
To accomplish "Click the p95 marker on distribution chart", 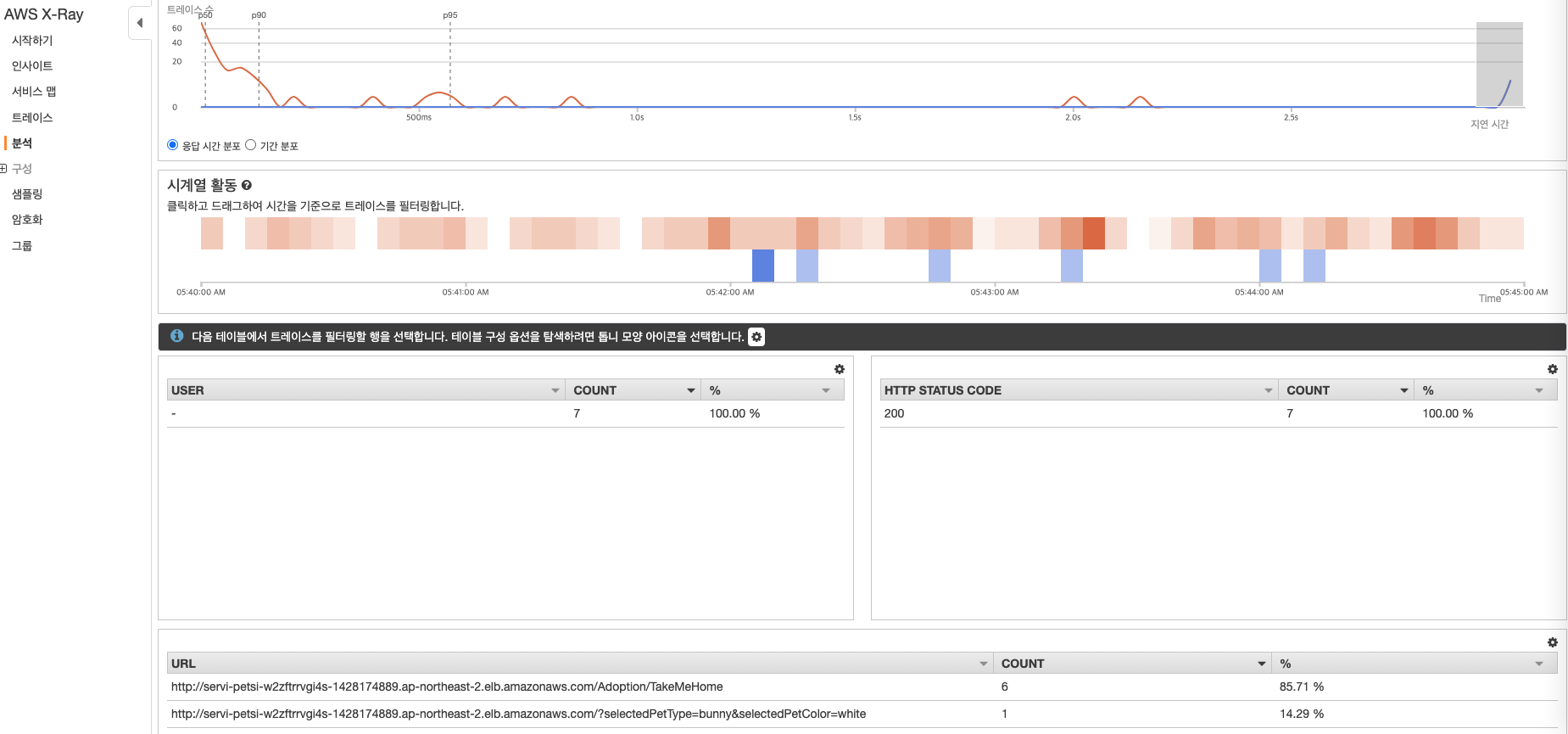I will click(x=450, y=15).
